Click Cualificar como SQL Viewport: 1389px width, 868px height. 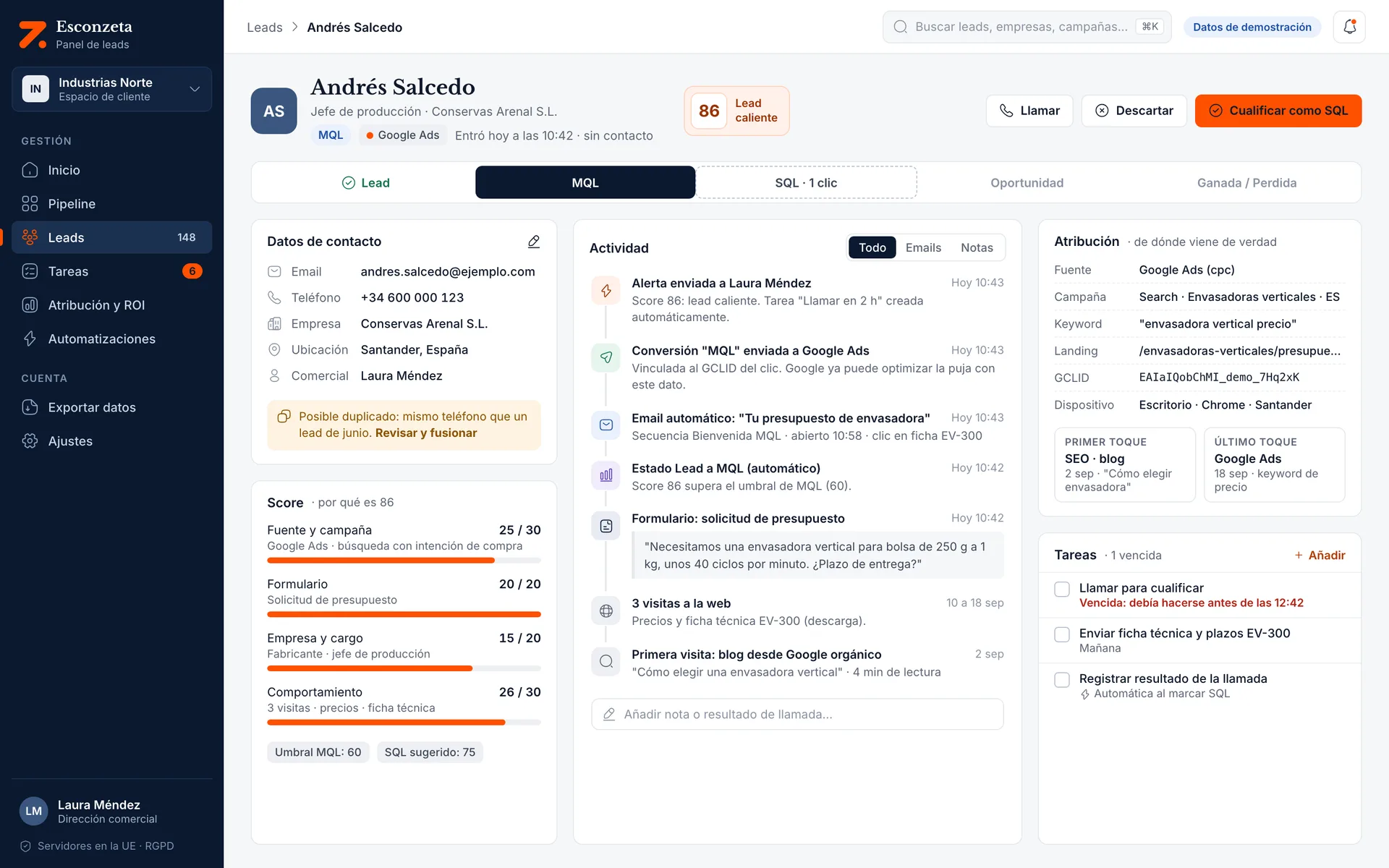[x=1278, y=111]
